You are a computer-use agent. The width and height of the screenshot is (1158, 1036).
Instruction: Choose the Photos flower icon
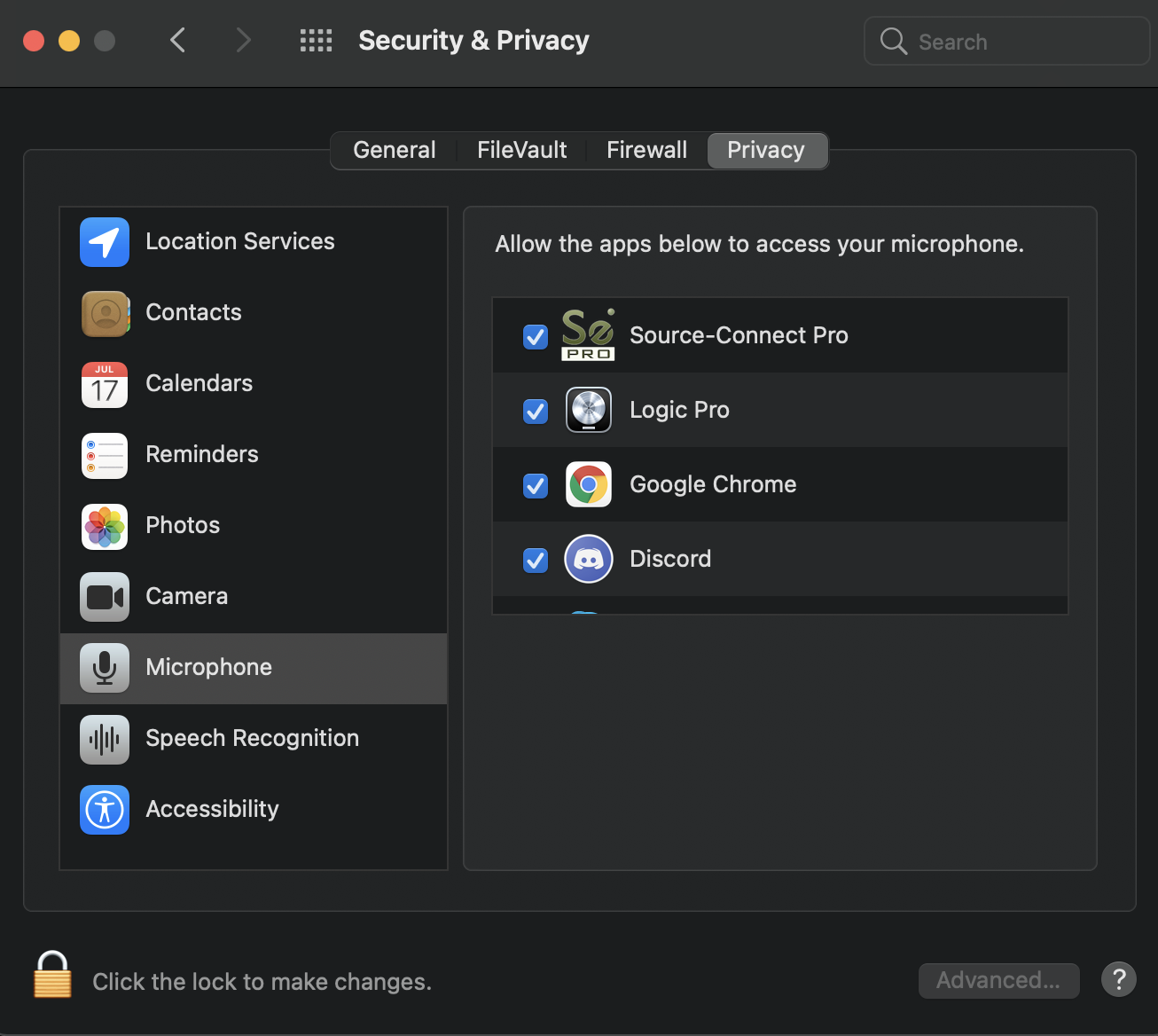click(x=105, y=526)
